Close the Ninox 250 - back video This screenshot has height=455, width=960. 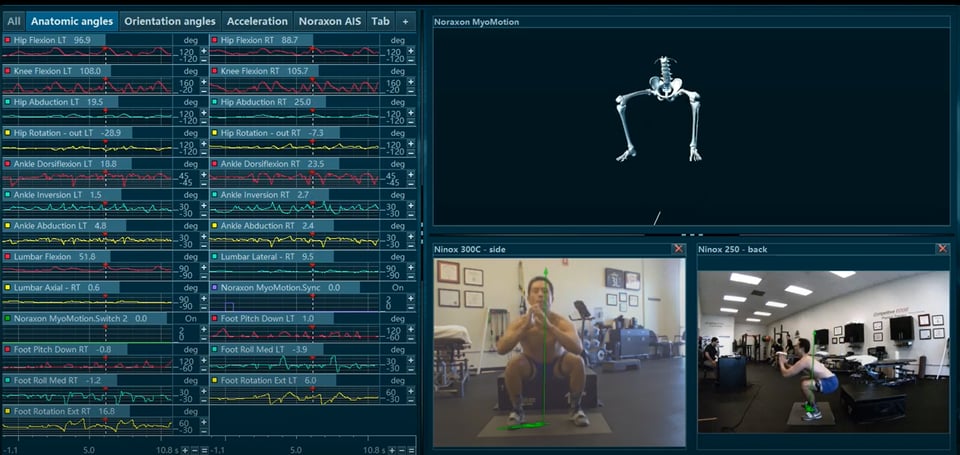tap(942, 249)
